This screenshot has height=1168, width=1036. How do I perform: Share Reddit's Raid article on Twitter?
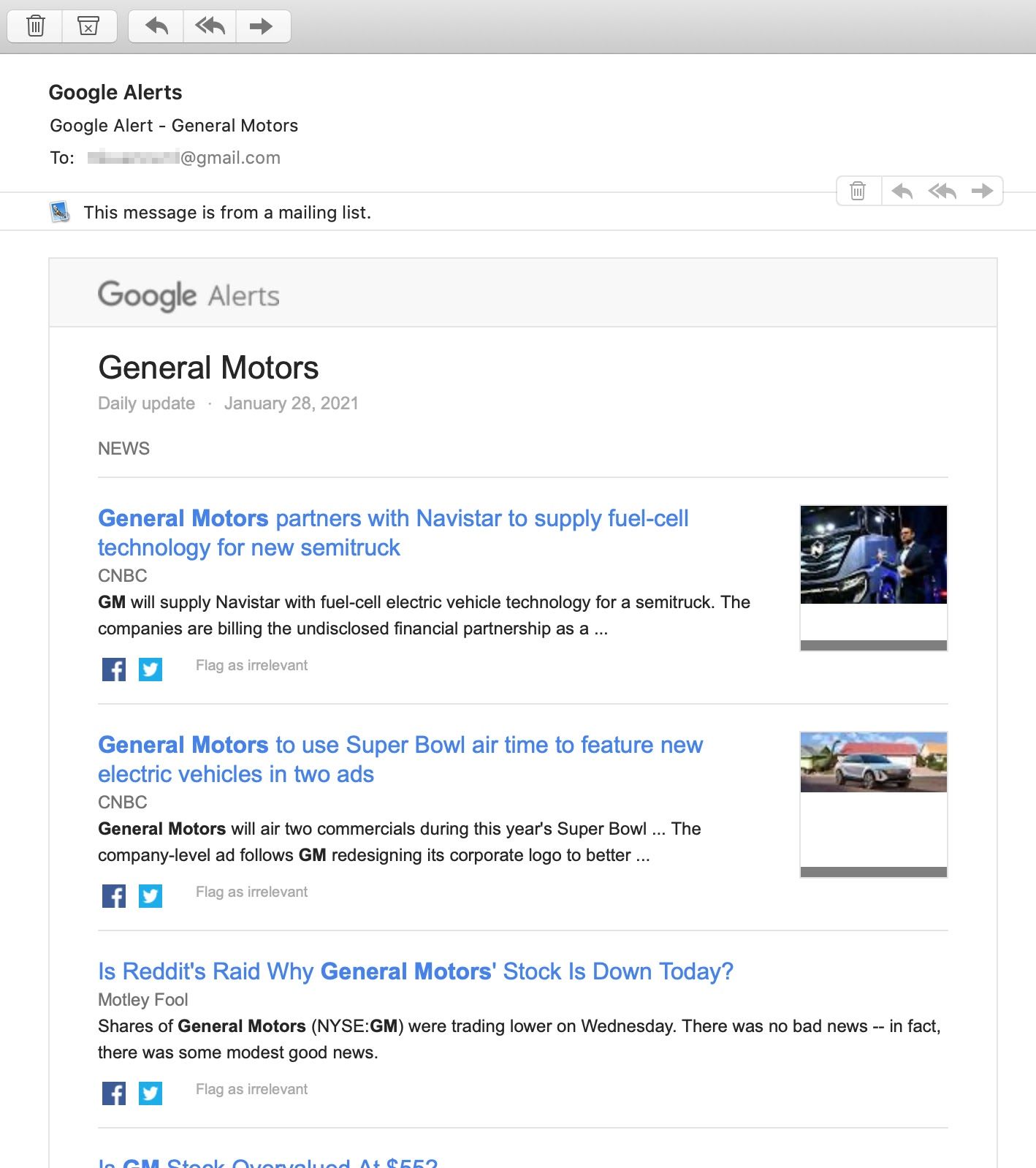(151, 1093)
